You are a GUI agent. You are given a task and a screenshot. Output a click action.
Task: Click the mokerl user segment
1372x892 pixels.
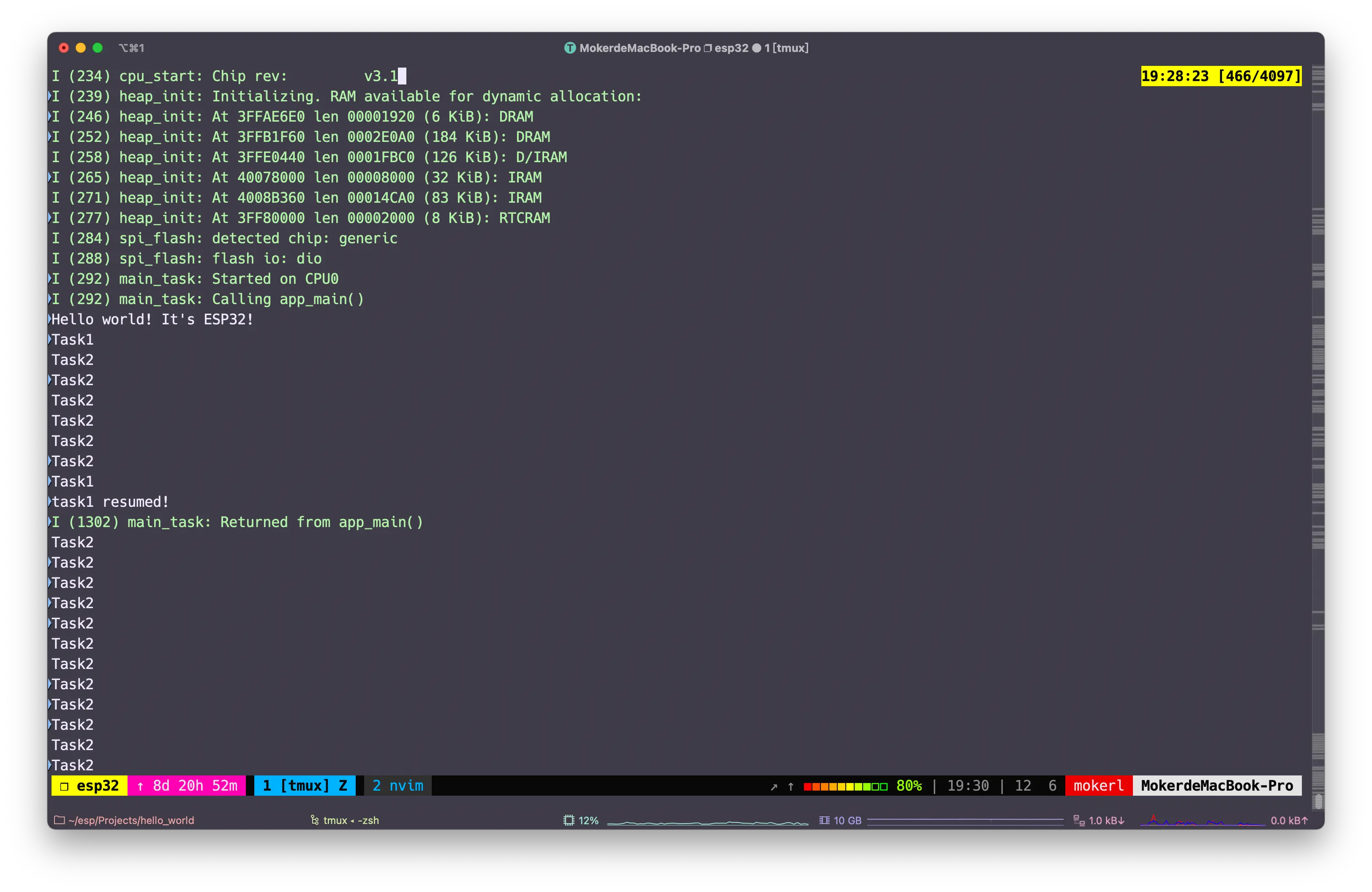(x=1098, y=786)
